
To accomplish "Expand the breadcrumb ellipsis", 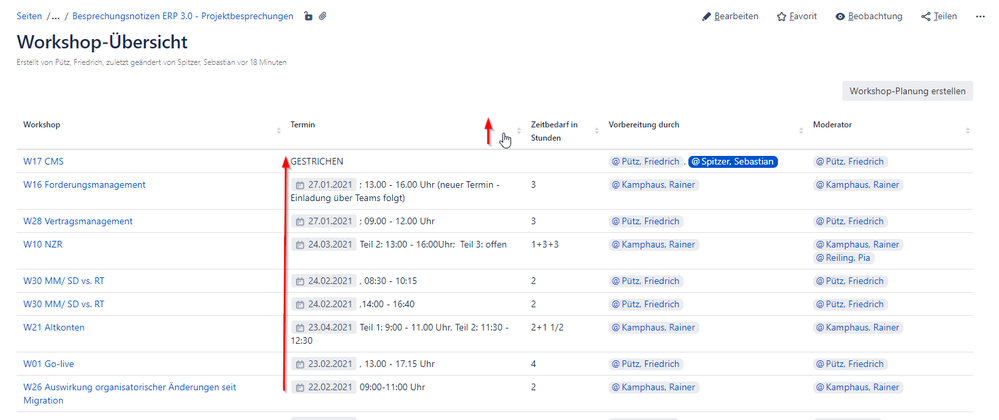I will [55, 17].
